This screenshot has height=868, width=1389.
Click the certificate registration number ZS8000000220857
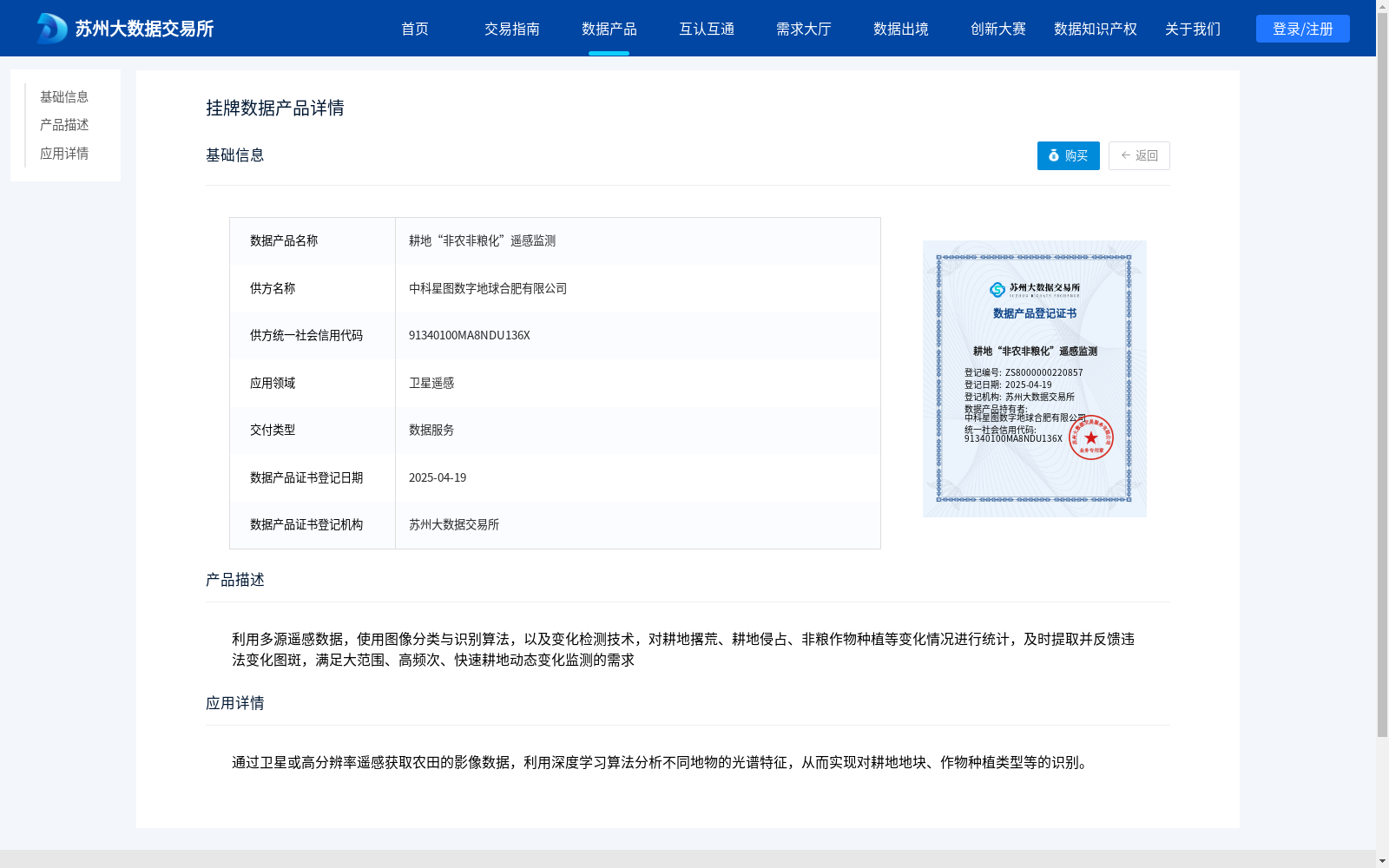[x=1044, y=372]
